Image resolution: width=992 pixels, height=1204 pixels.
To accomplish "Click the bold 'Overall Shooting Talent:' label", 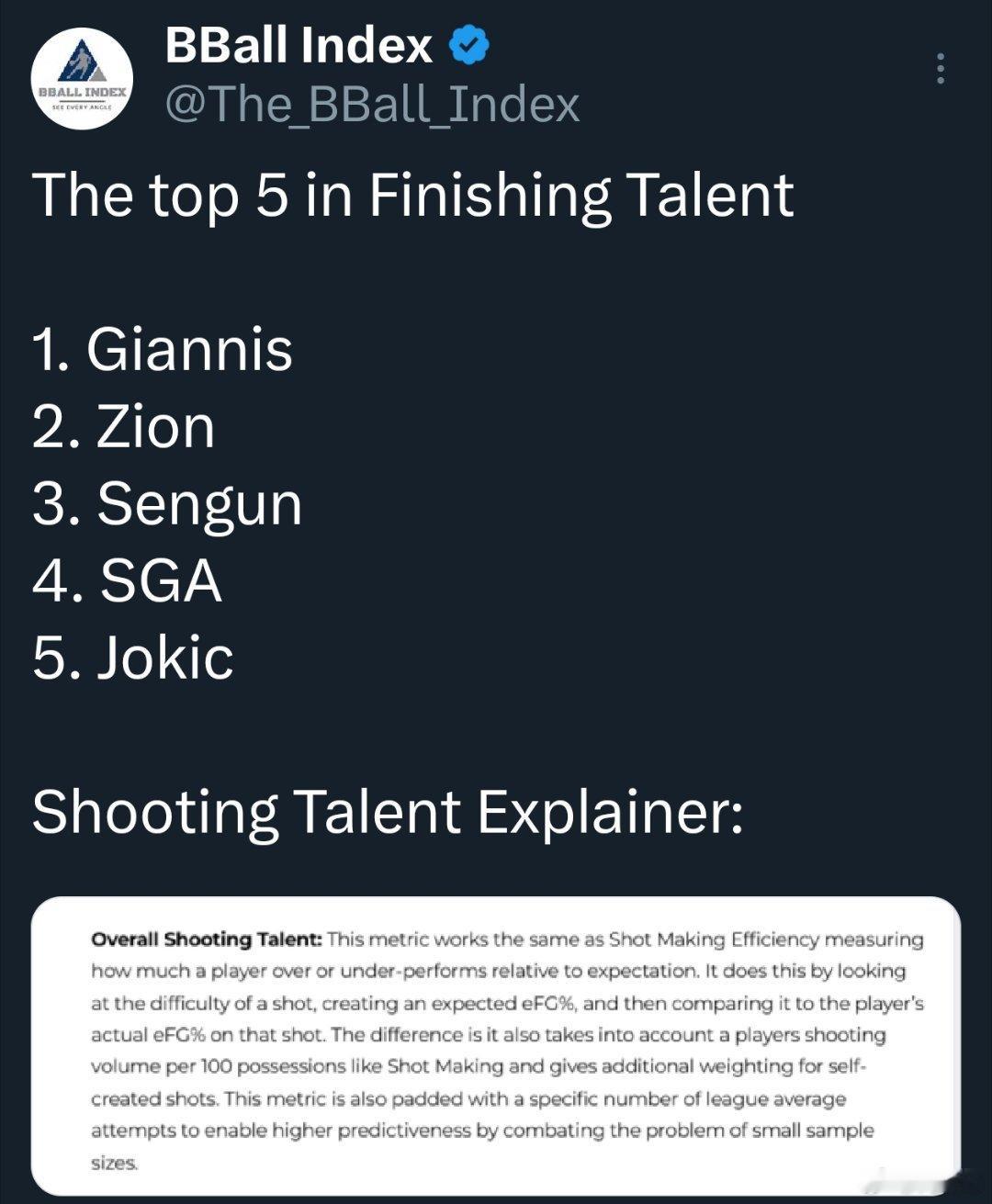I will click(x=206, y=940).
